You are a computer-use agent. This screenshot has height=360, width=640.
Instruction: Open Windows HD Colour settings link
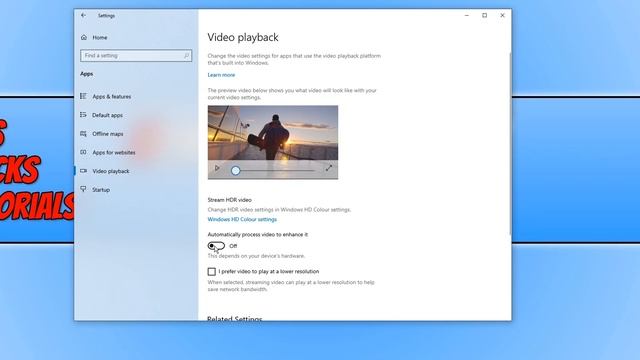click(x=242, y=220)
